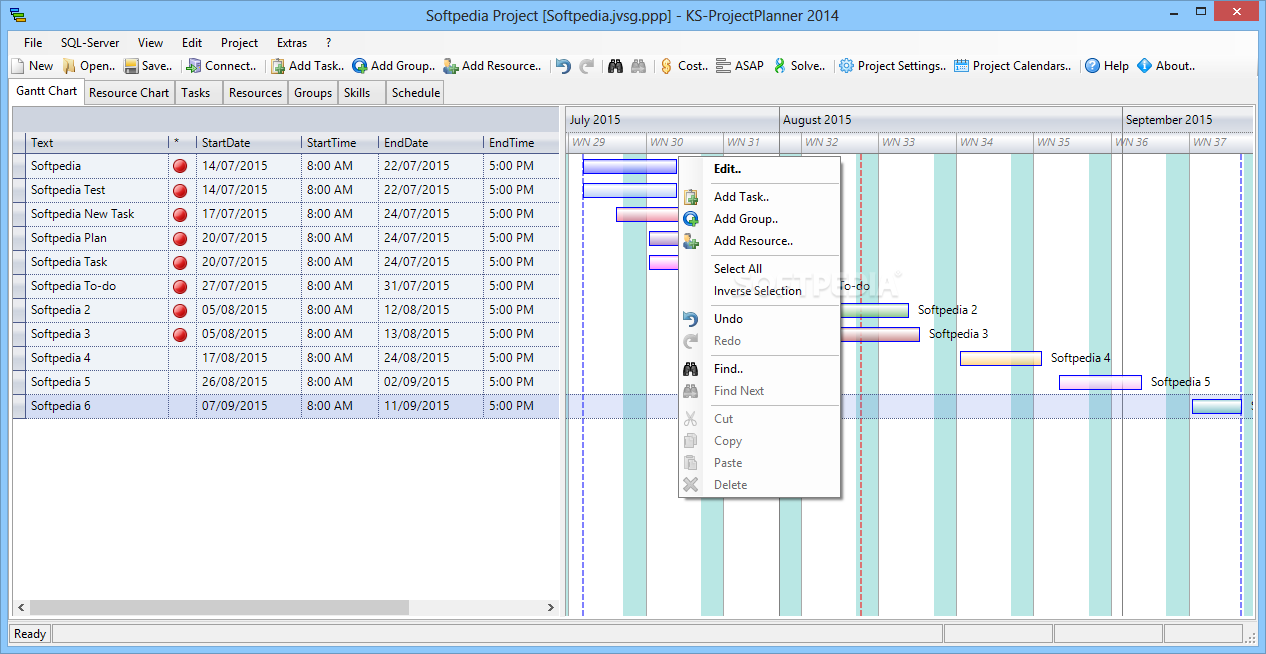1266x654 pixels.
Task: Click the StartDate column header
Action: 249,143
